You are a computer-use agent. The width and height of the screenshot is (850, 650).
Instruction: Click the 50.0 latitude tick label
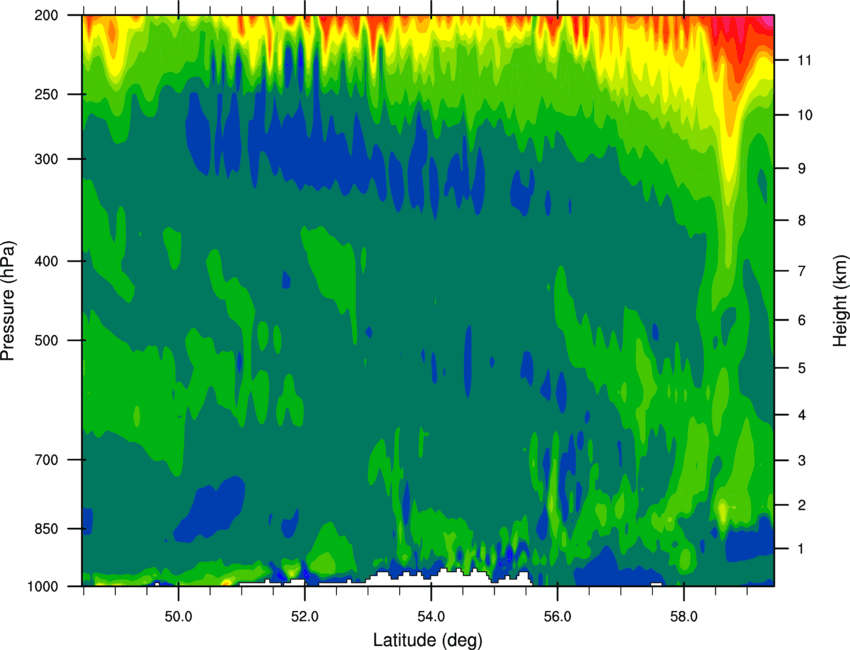[178, 617]
